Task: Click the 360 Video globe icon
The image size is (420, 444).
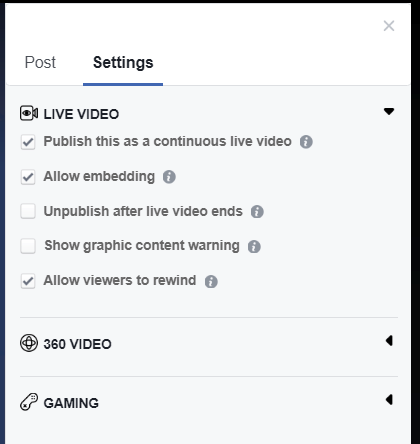Action: pos(29,343)
